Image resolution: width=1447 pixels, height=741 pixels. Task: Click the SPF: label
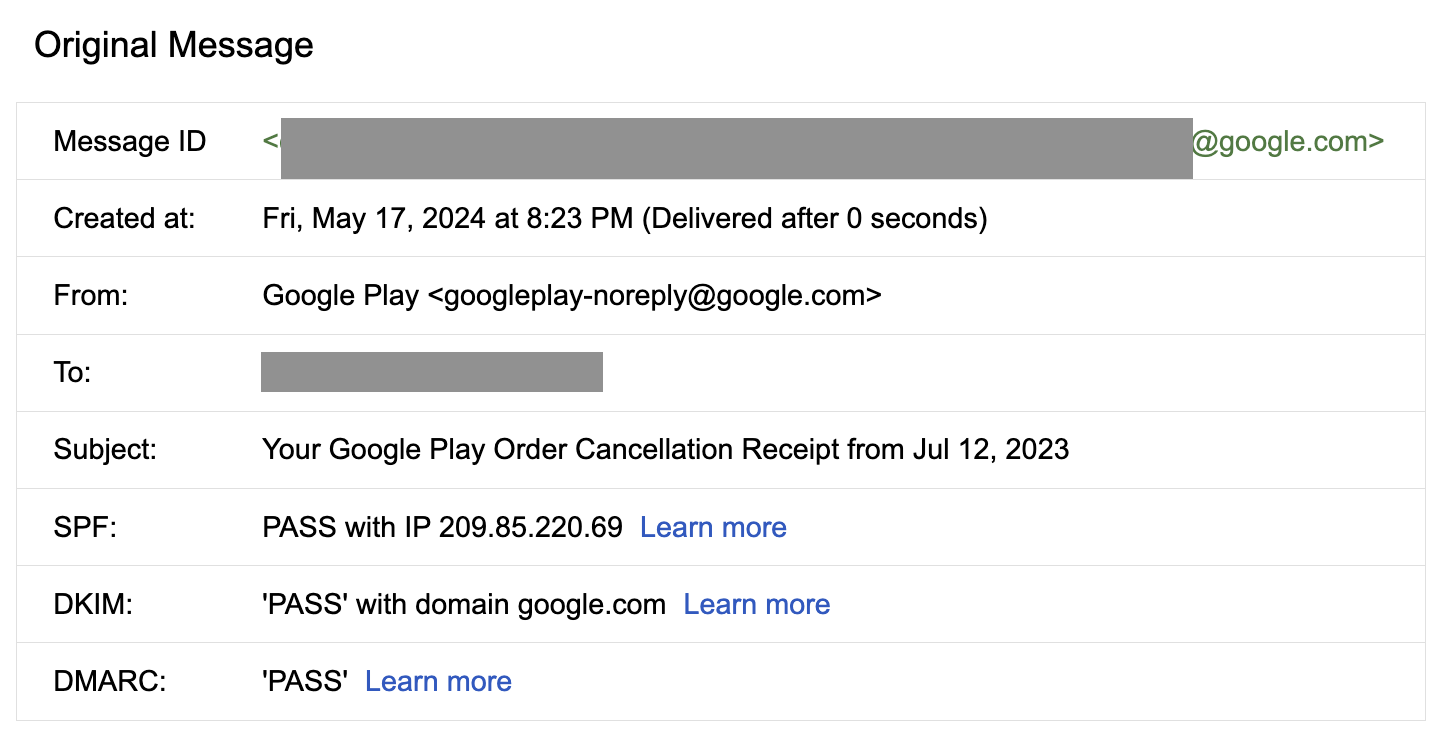[x=85, y=527]
